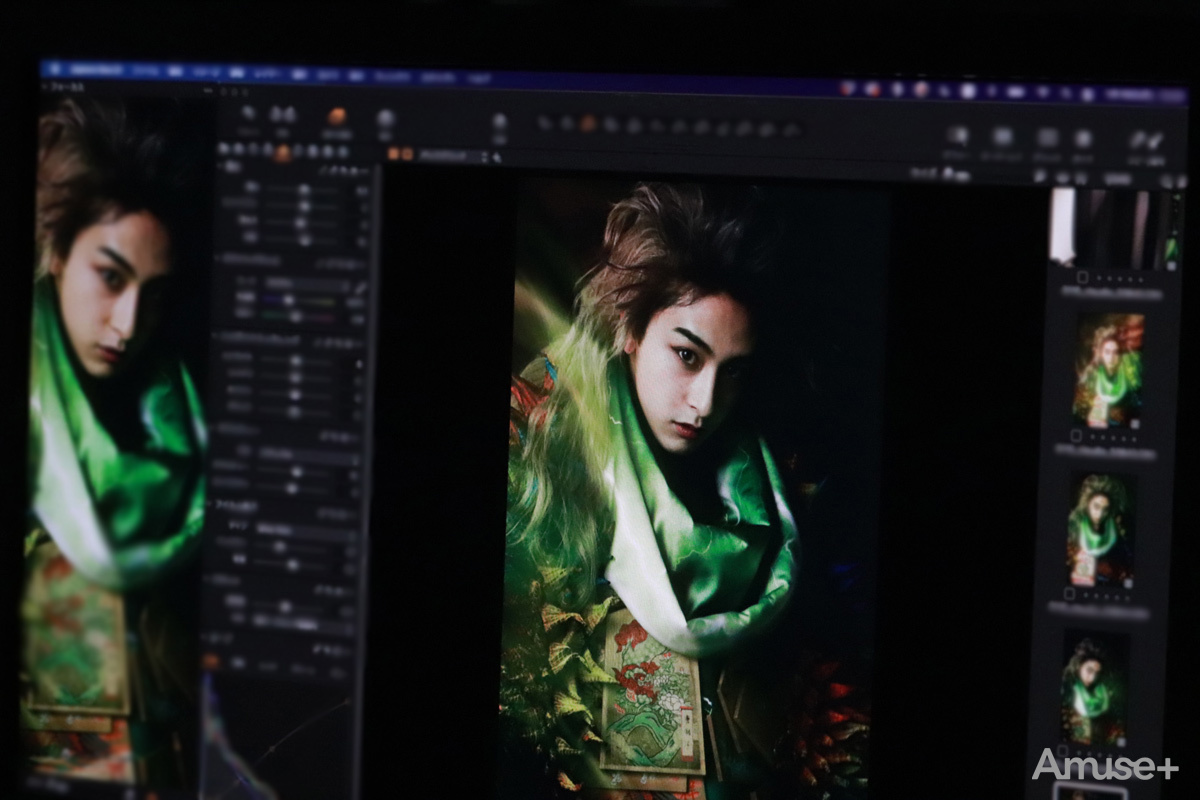Pick the white balance eyedropper icon
The image size is (1200, 800).
tap(361, 286)
